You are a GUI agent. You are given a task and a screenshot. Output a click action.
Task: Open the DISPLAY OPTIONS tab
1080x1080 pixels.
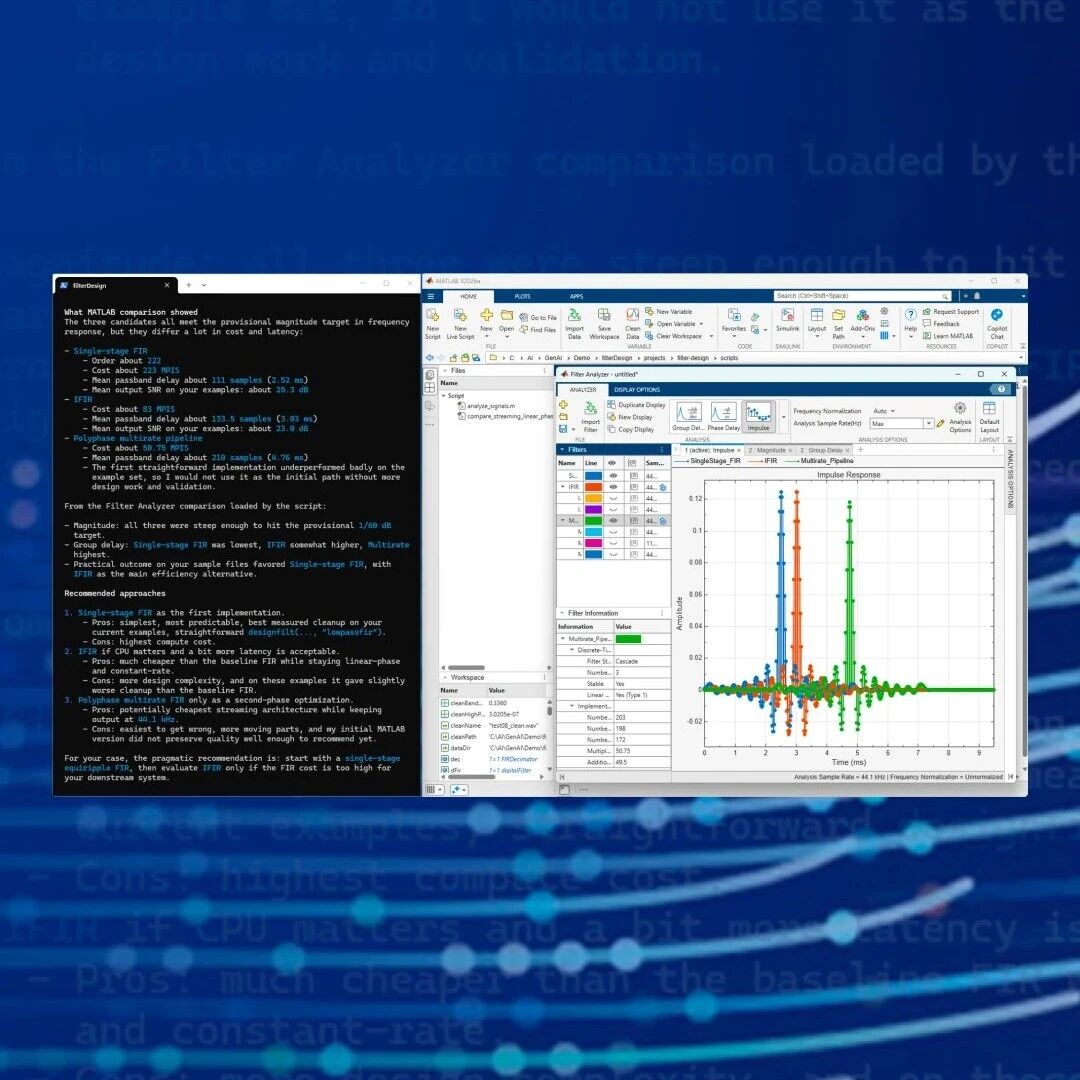[637, 390]
